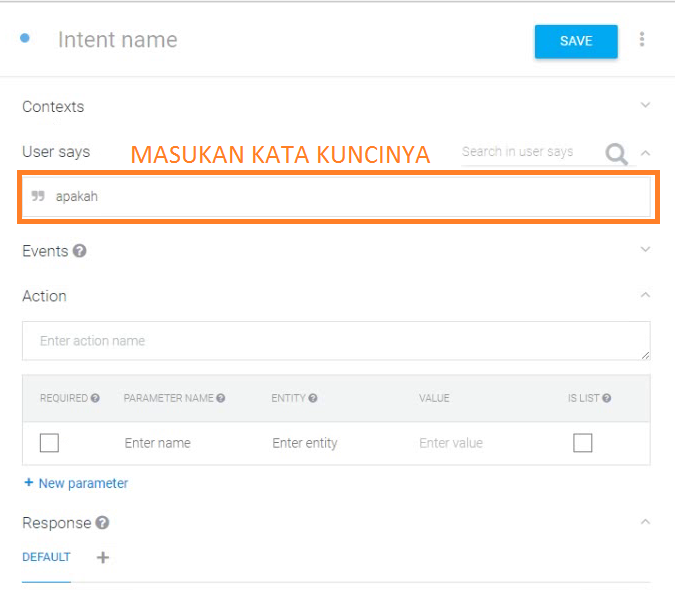Viewport: 675px width, 590px height.
Task: Tick the Is List checkbox
Action: click(583, 443)
